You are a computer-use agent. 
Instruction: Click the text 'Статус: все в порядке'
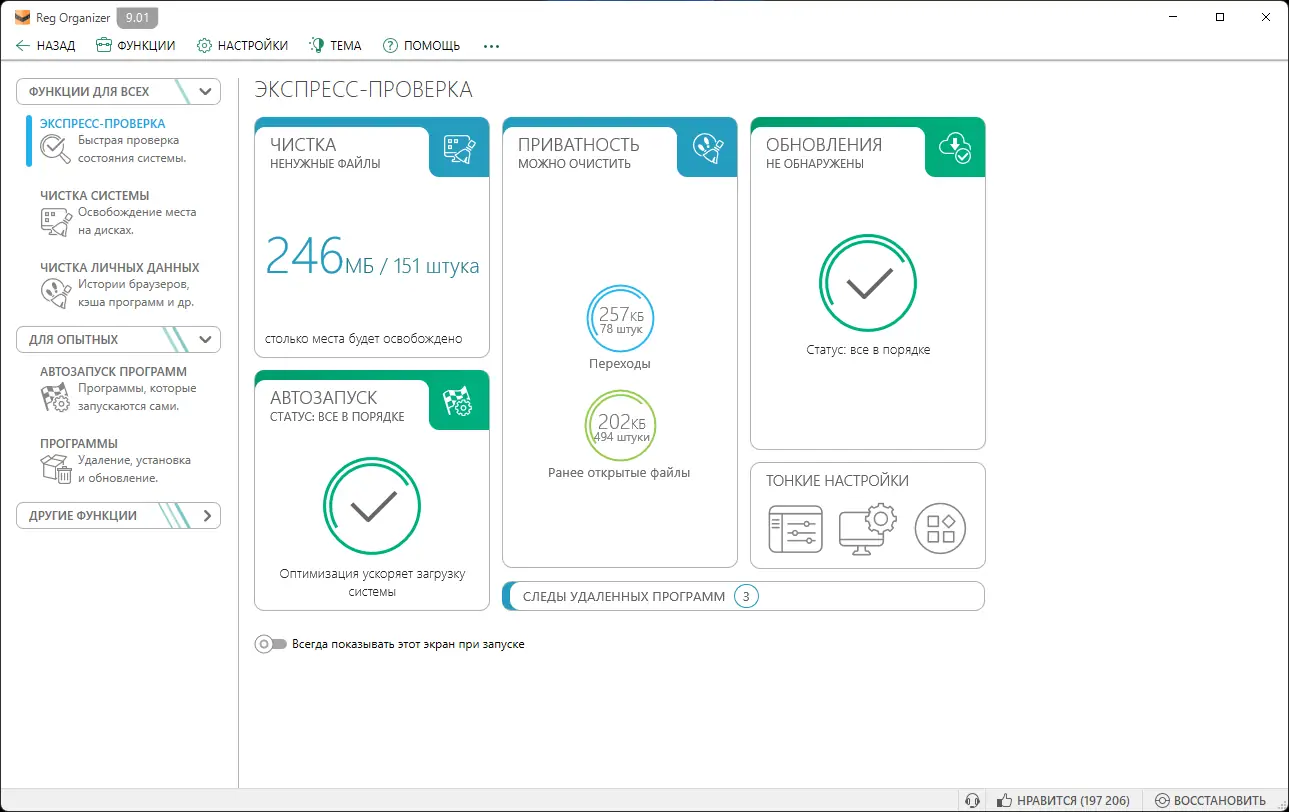868,350
